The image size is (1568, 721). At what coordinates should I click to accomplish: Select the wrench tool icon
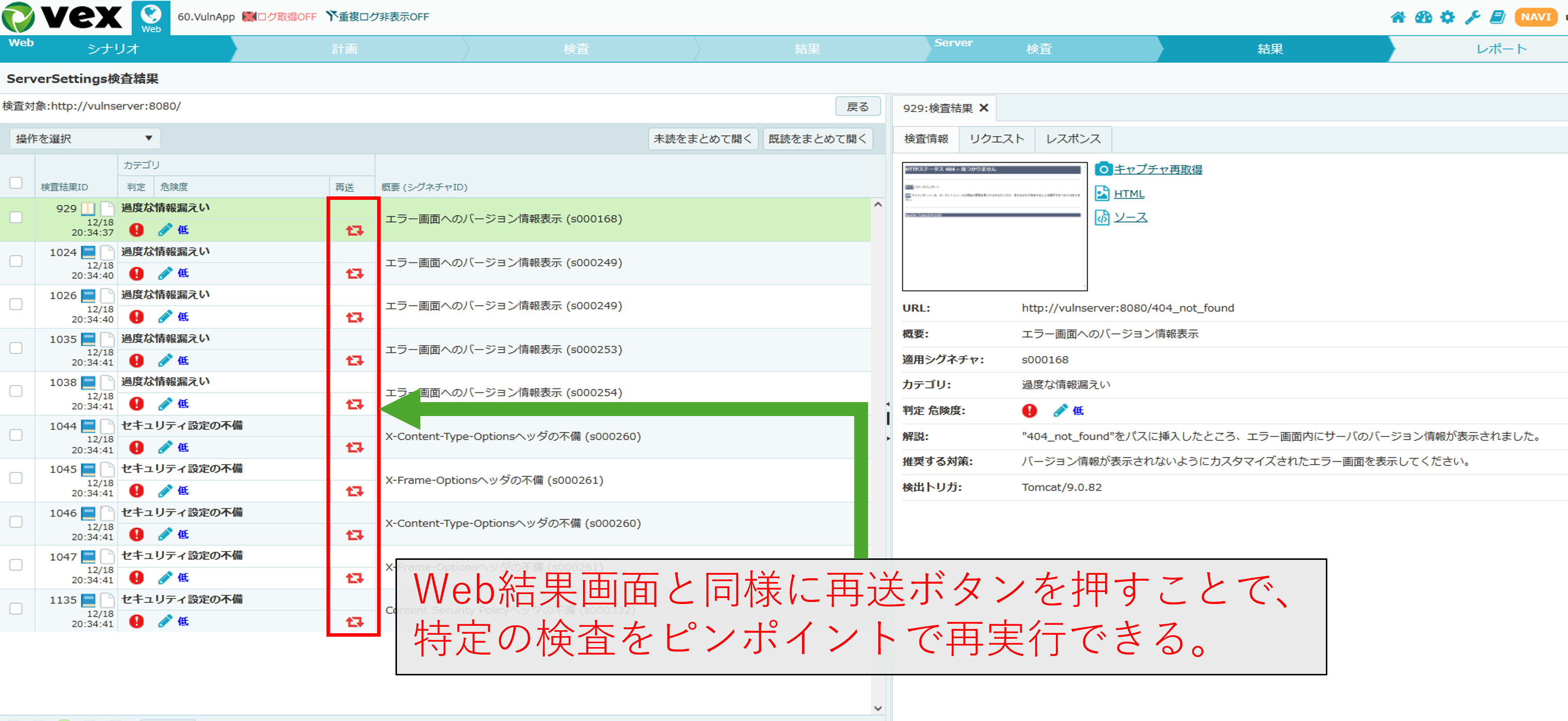pos(1473,17)
